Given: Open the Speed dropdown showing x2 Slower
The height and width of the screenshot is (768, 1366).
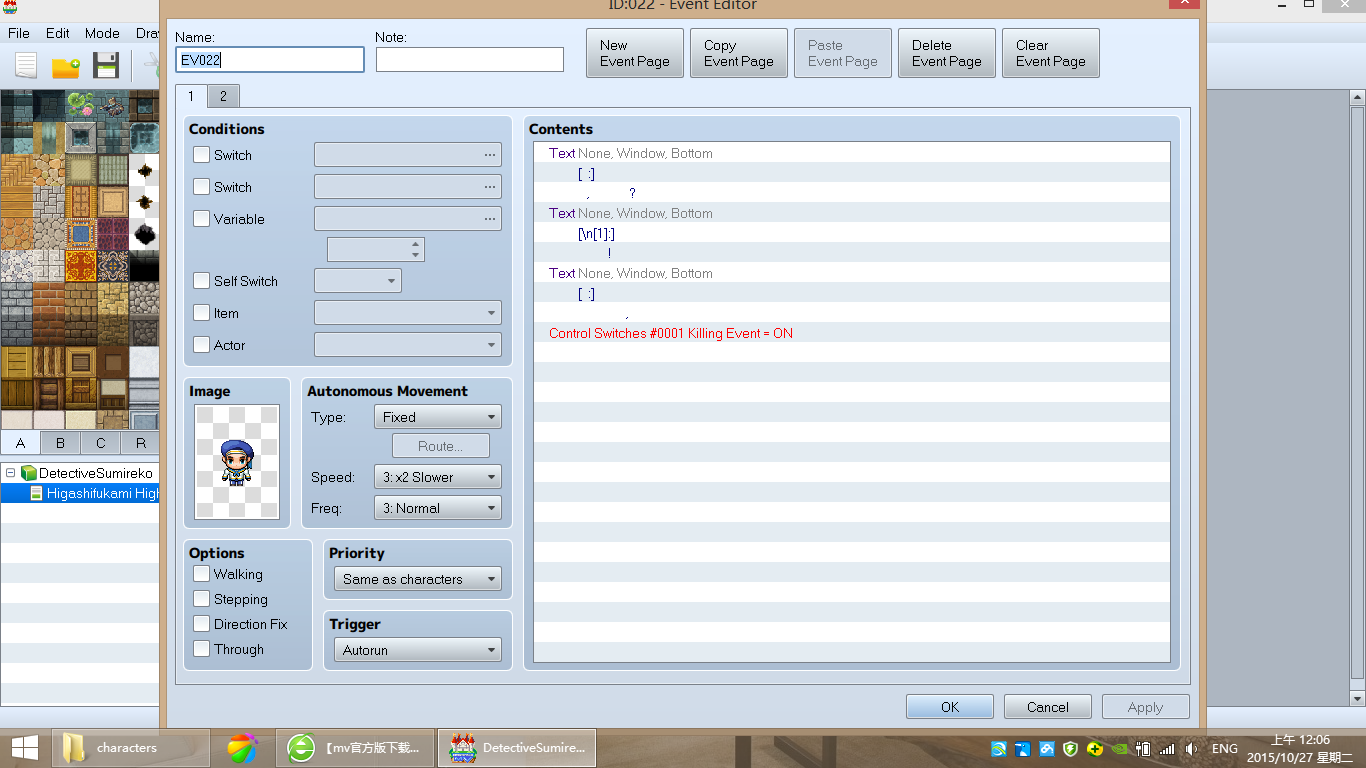Looking at the screenshot, I should (x=438, y=477).
